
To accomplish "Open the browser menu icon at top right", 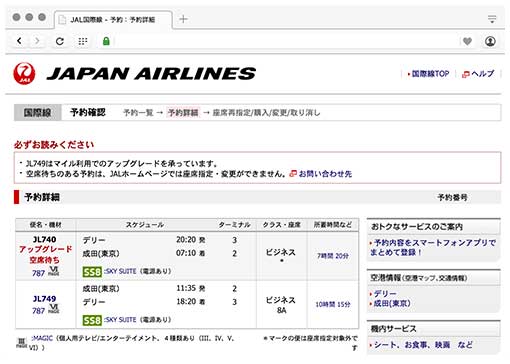I will [x=492, y=19].
